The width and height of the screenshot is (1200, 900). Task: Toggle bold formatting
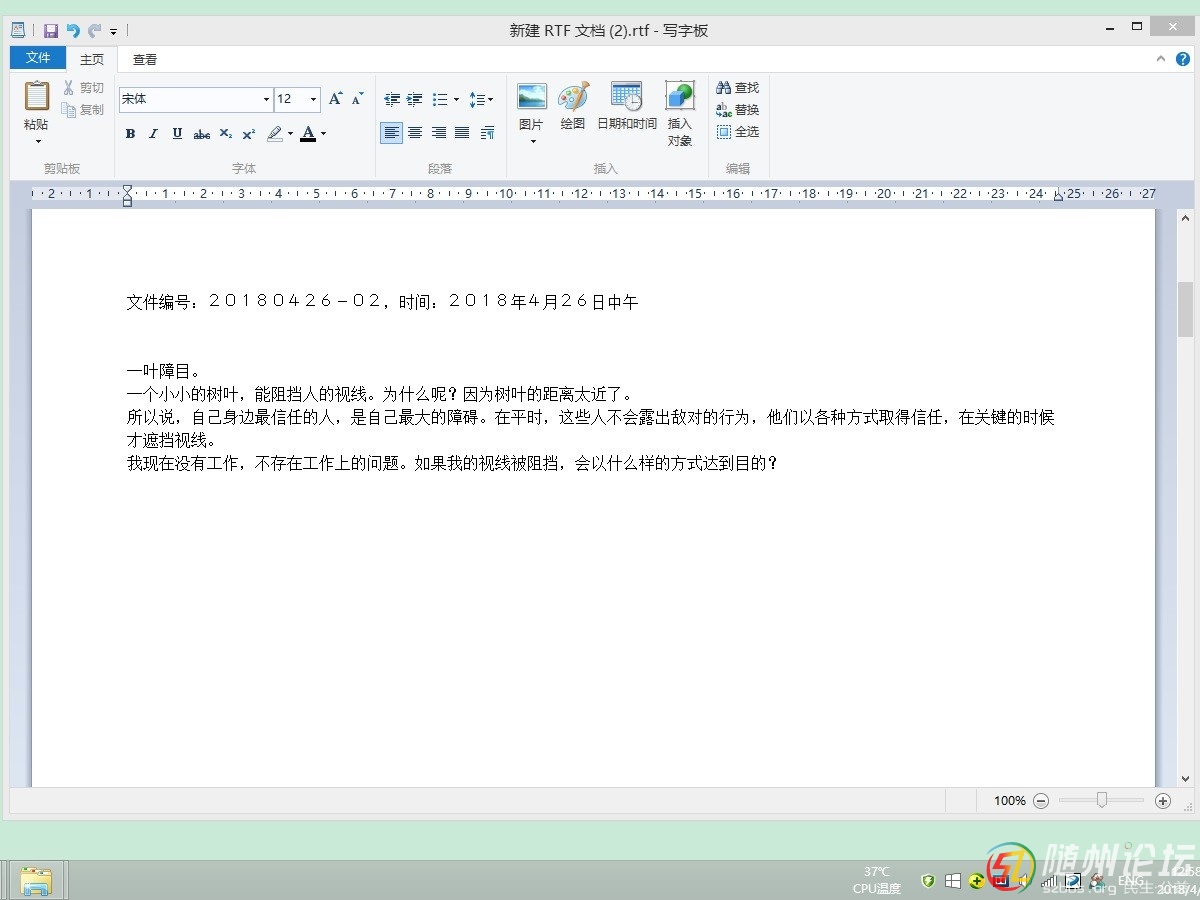pos(130,134)
